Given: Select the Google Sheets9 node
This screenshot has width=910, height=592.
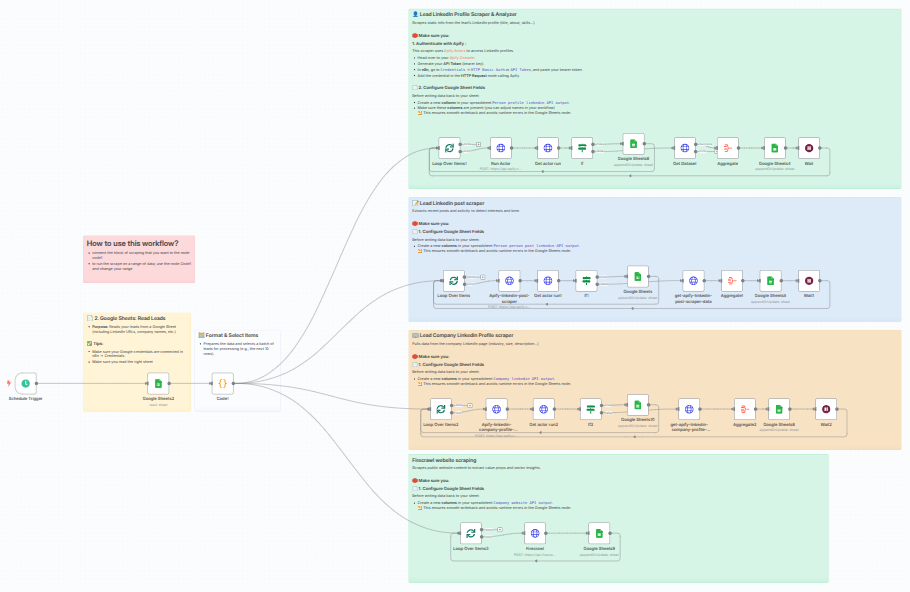Looking at the screenshot, I should [599, 533].
